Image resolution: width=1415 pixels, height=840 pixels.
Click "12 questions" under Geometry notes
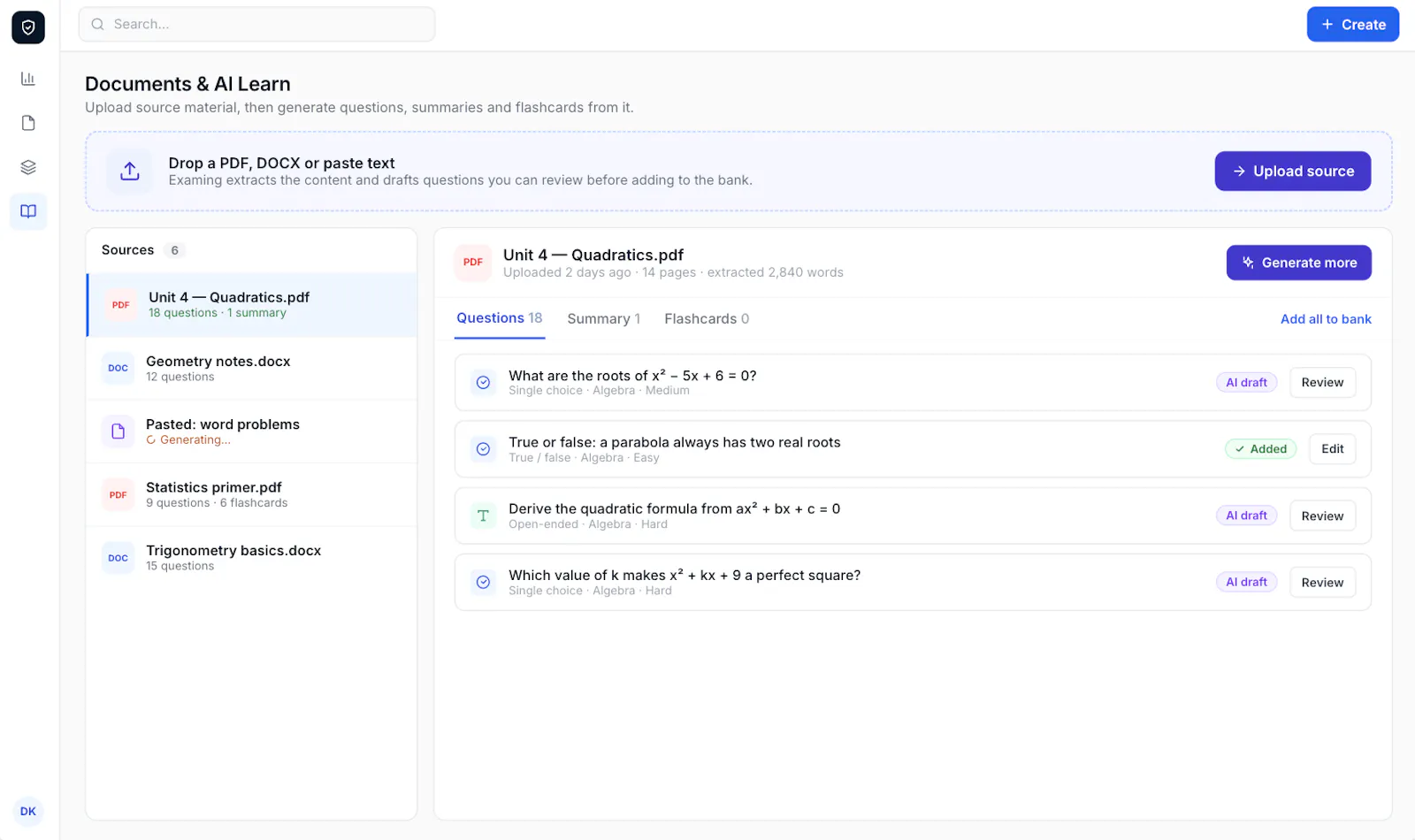pyautogui.click(x=180, y=377)
